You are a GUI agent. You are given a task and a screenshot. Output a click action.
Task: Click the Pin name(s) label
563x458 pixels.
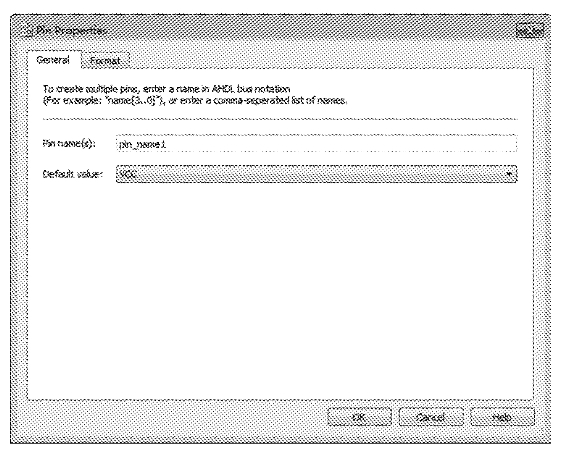tap(69, 144)
